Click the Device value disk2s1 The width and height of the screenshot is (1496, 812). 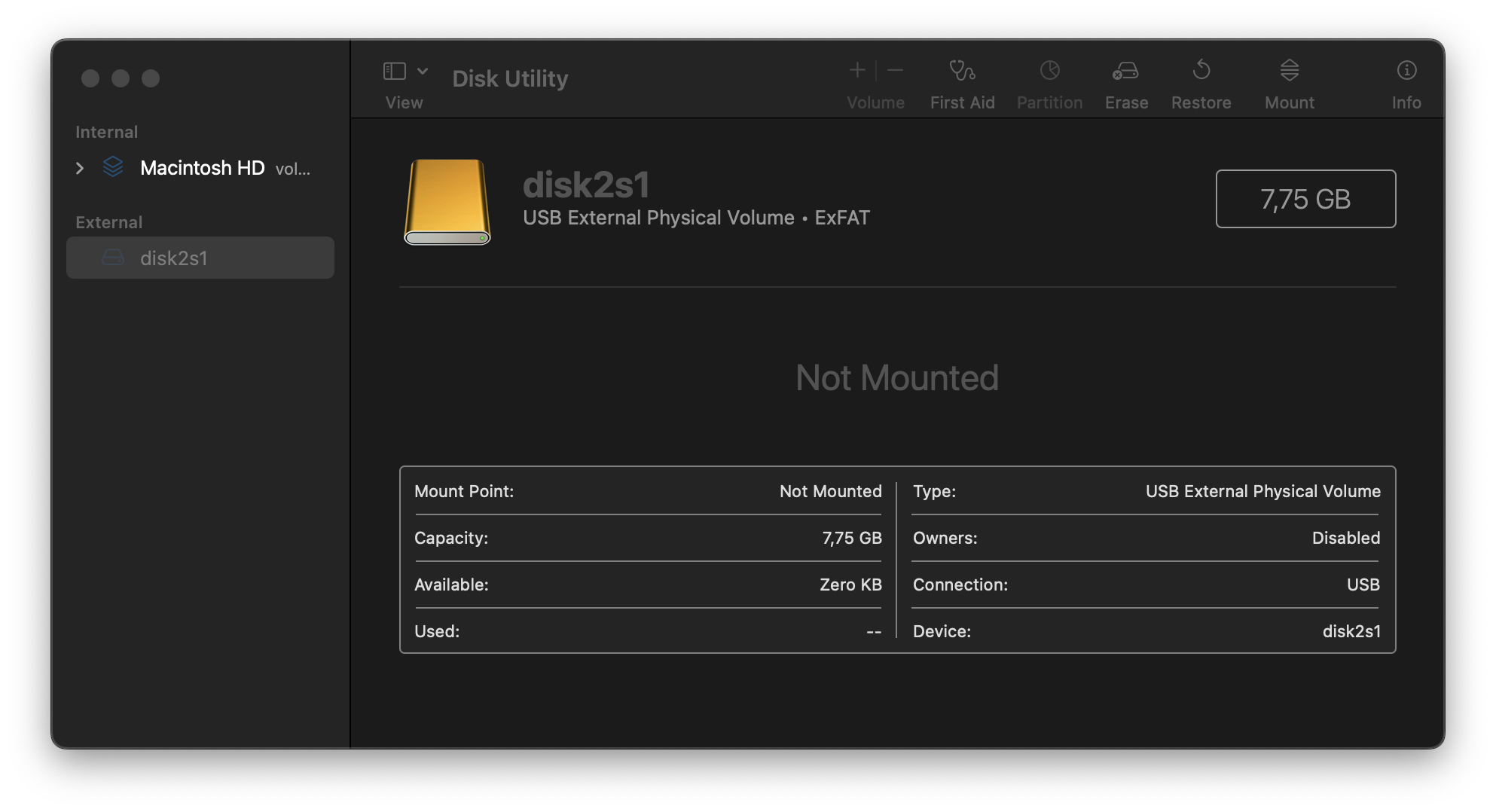point(1351,631)
